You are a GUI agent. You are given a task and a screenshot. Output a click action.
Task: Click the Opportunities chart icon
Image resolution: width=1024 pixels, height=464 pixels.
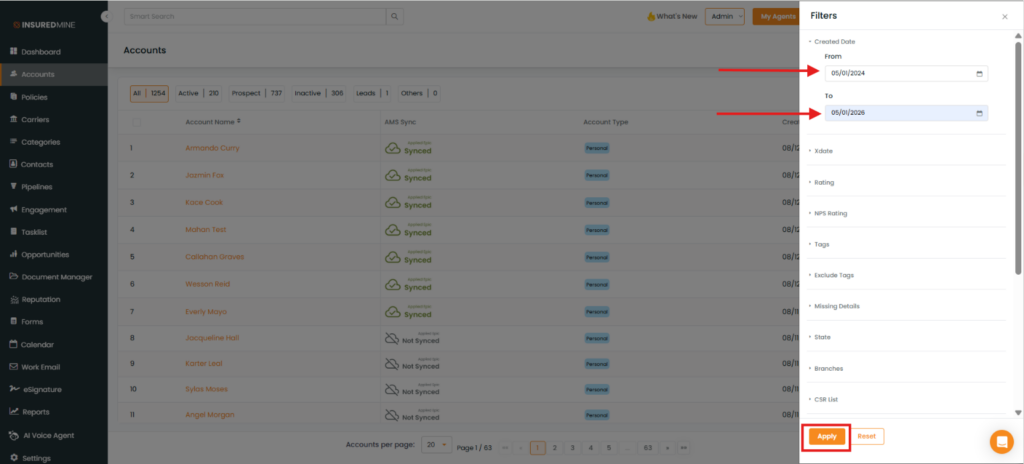pos(13,254)
